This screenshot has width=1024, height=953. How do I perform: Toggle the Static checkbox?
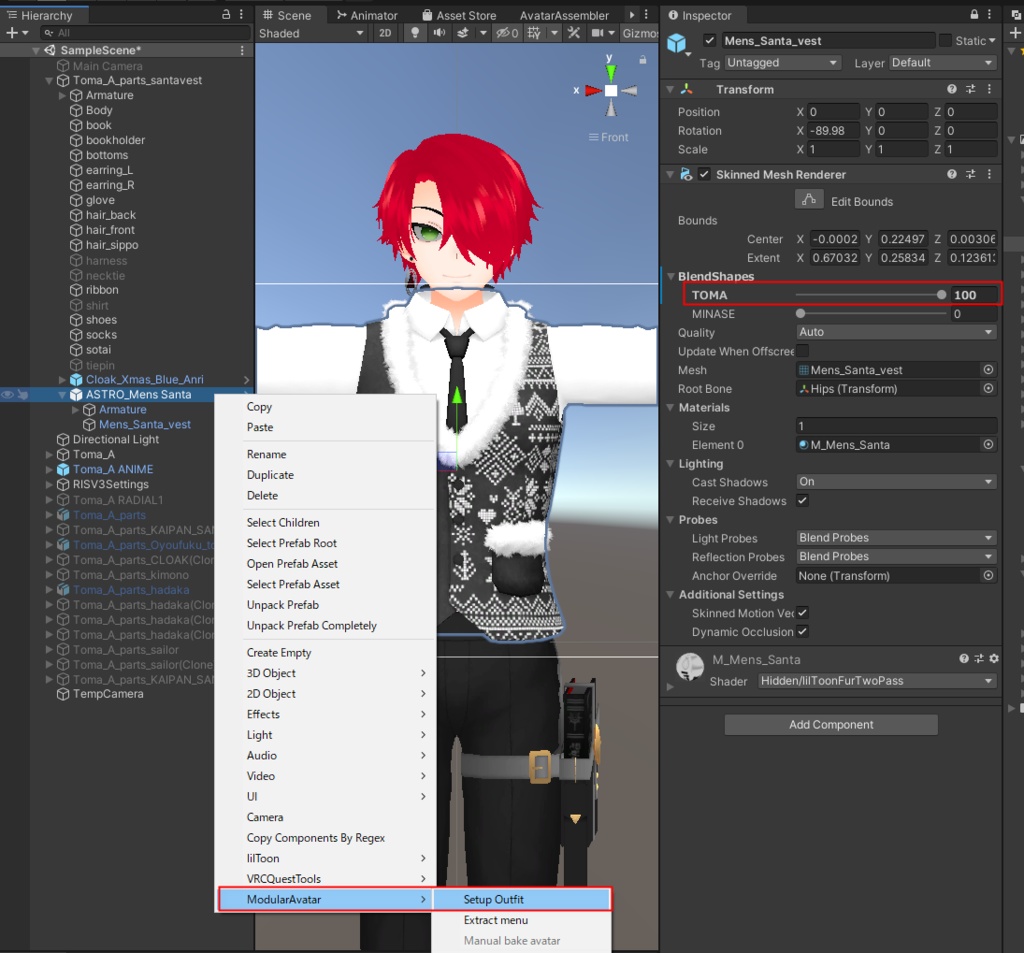coord(945,40)
